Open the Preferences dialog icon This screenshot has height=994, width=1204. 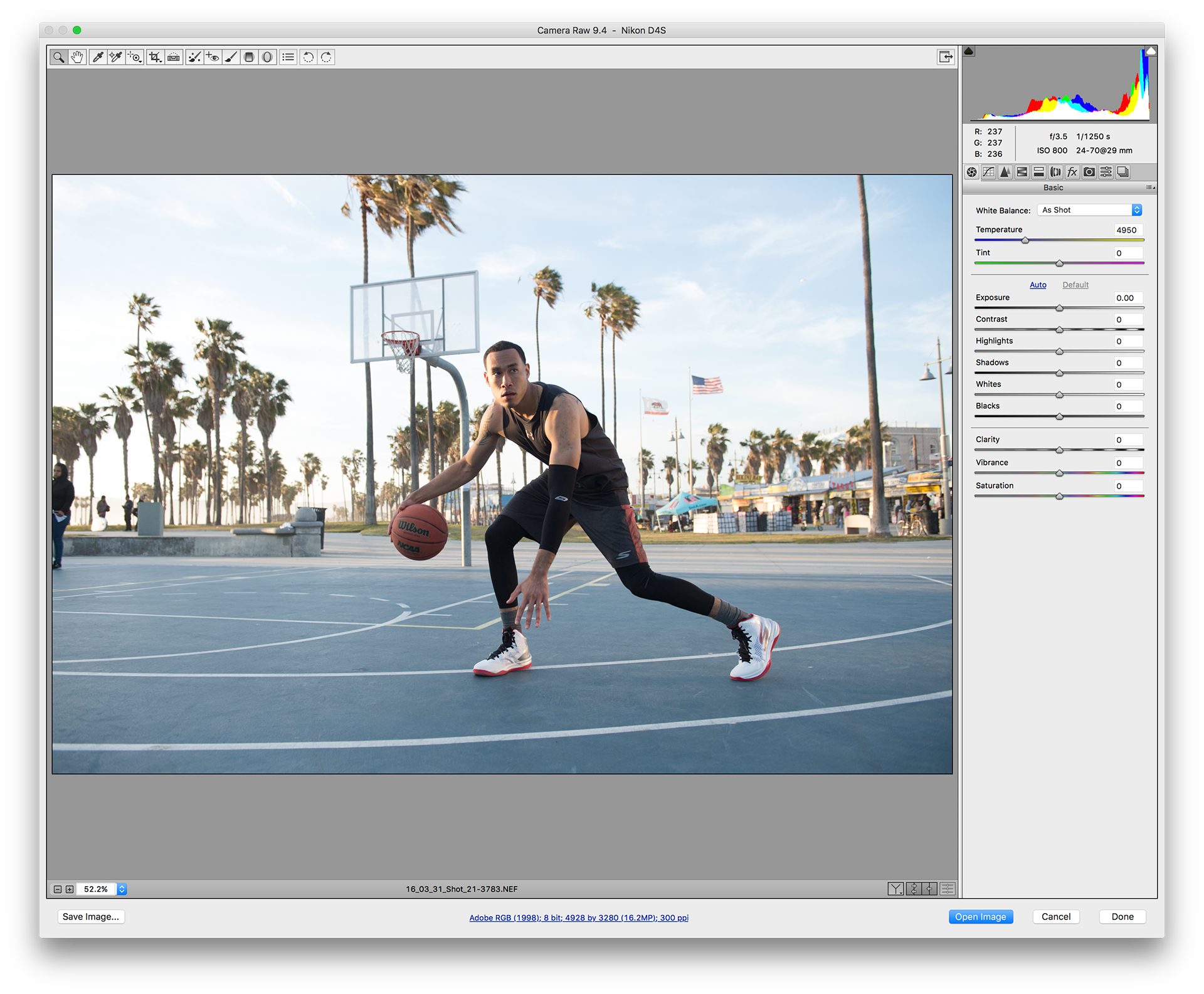tap(288, 57)
